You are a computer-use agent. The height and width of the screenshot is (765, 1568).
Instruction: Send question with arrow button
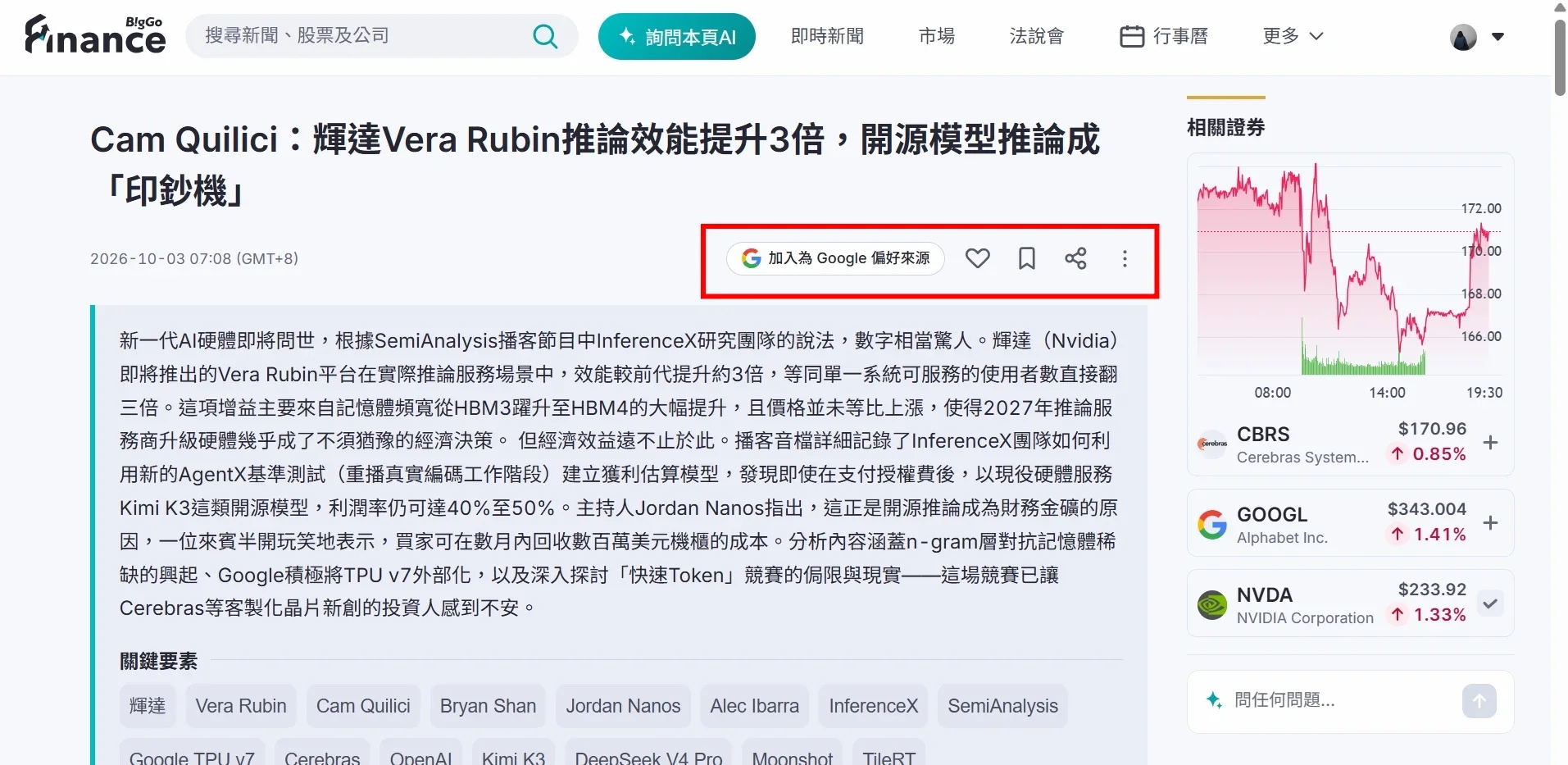(x=1479, y=701)
